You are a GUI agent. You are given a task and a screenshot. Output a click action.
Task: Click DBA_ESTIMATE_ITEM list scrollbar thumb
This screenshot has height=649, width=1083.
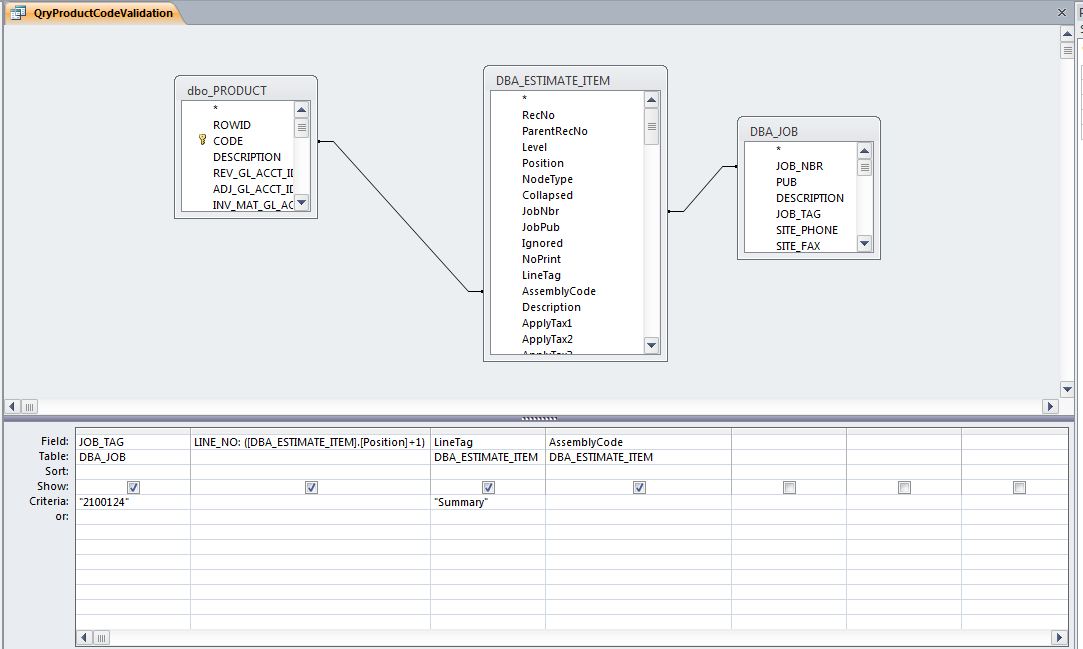click(x=651, y=126)
